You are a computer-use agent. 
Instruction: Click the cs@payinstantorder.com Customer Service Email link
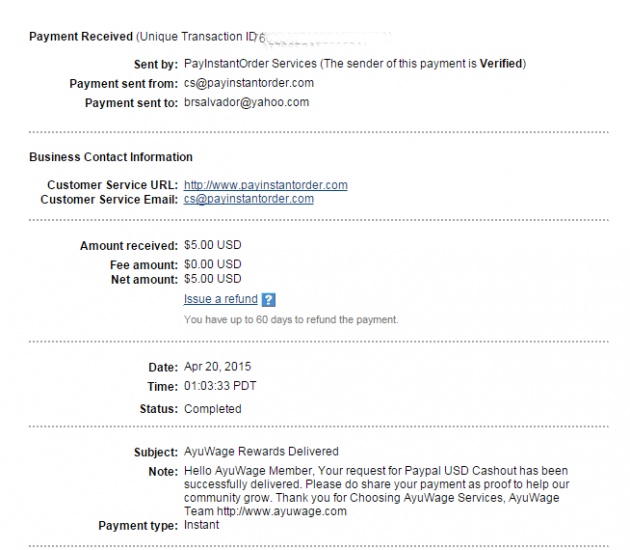point(249,199)
